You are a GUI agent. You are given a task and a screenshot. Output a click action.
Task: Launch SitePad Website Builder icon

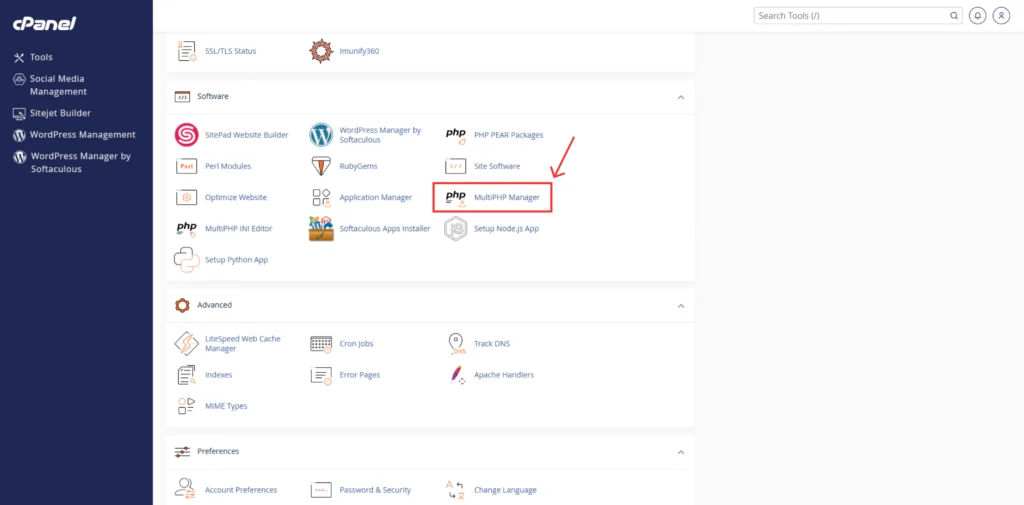click(x=187, y=135)
